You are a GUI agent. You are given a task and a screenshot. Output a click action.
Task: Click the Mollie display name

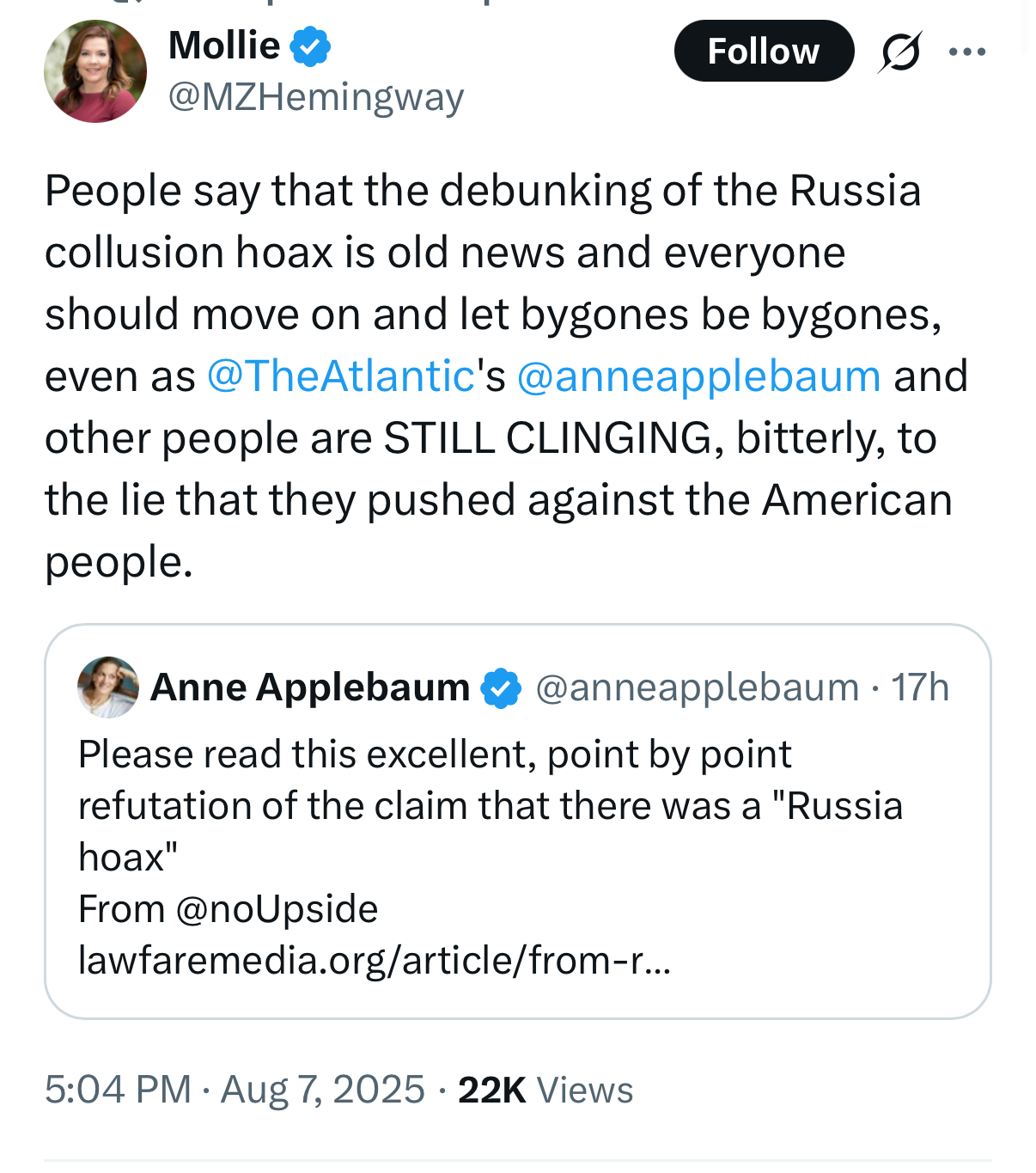click(224, 46)
